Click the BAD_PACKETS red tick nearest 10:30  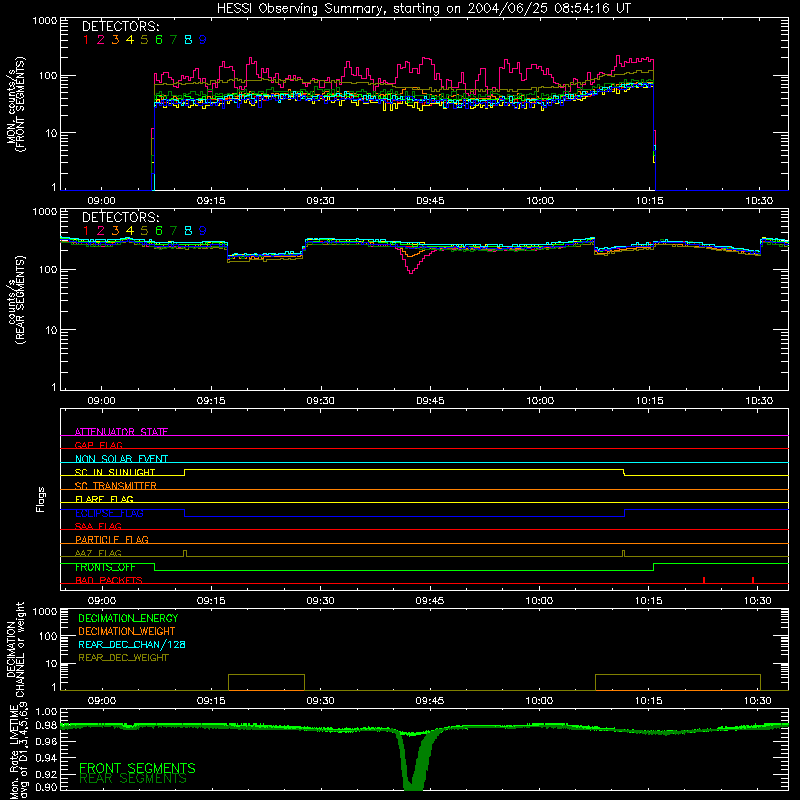(753, 580)
